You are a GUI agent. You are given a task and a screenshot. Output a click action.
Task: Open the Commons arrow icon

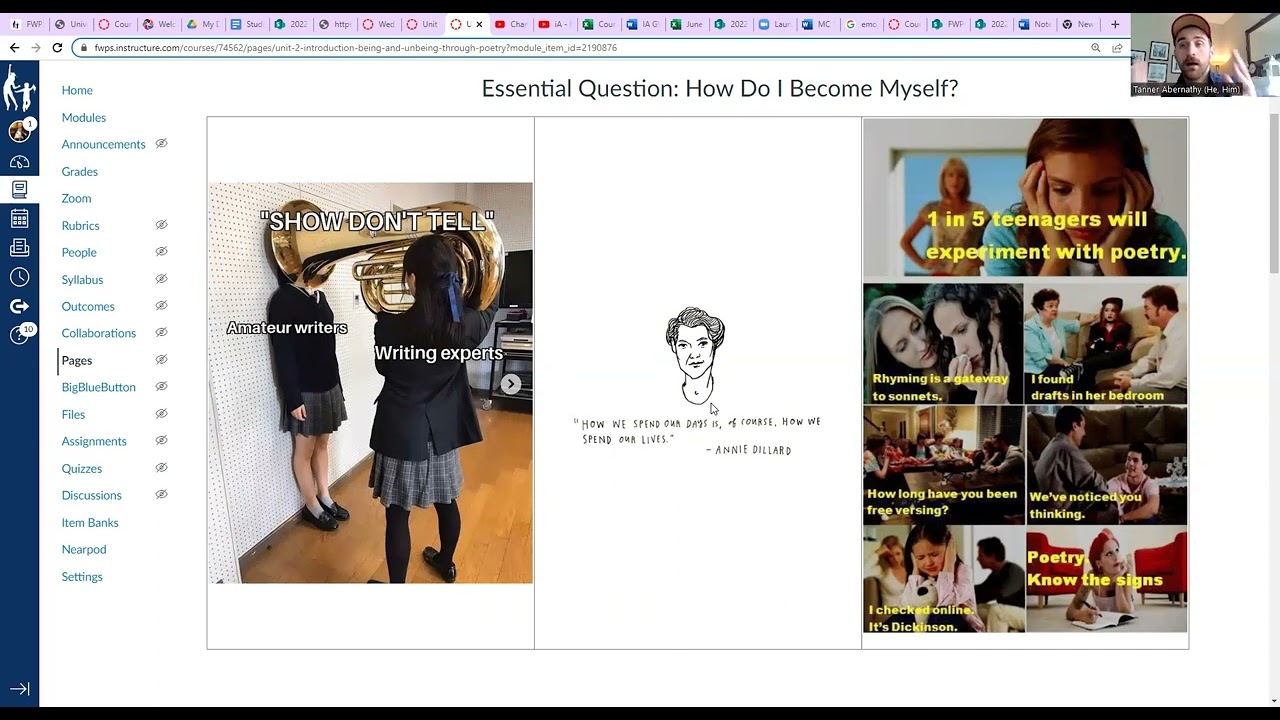pyautogui.click(x=19, y=306)
